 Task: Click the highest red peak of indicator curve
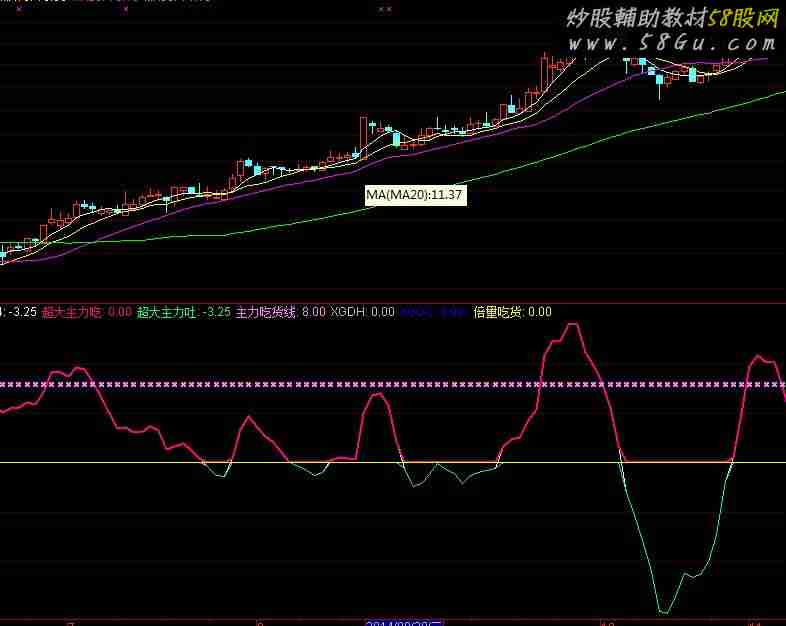[x=573, y=325]
